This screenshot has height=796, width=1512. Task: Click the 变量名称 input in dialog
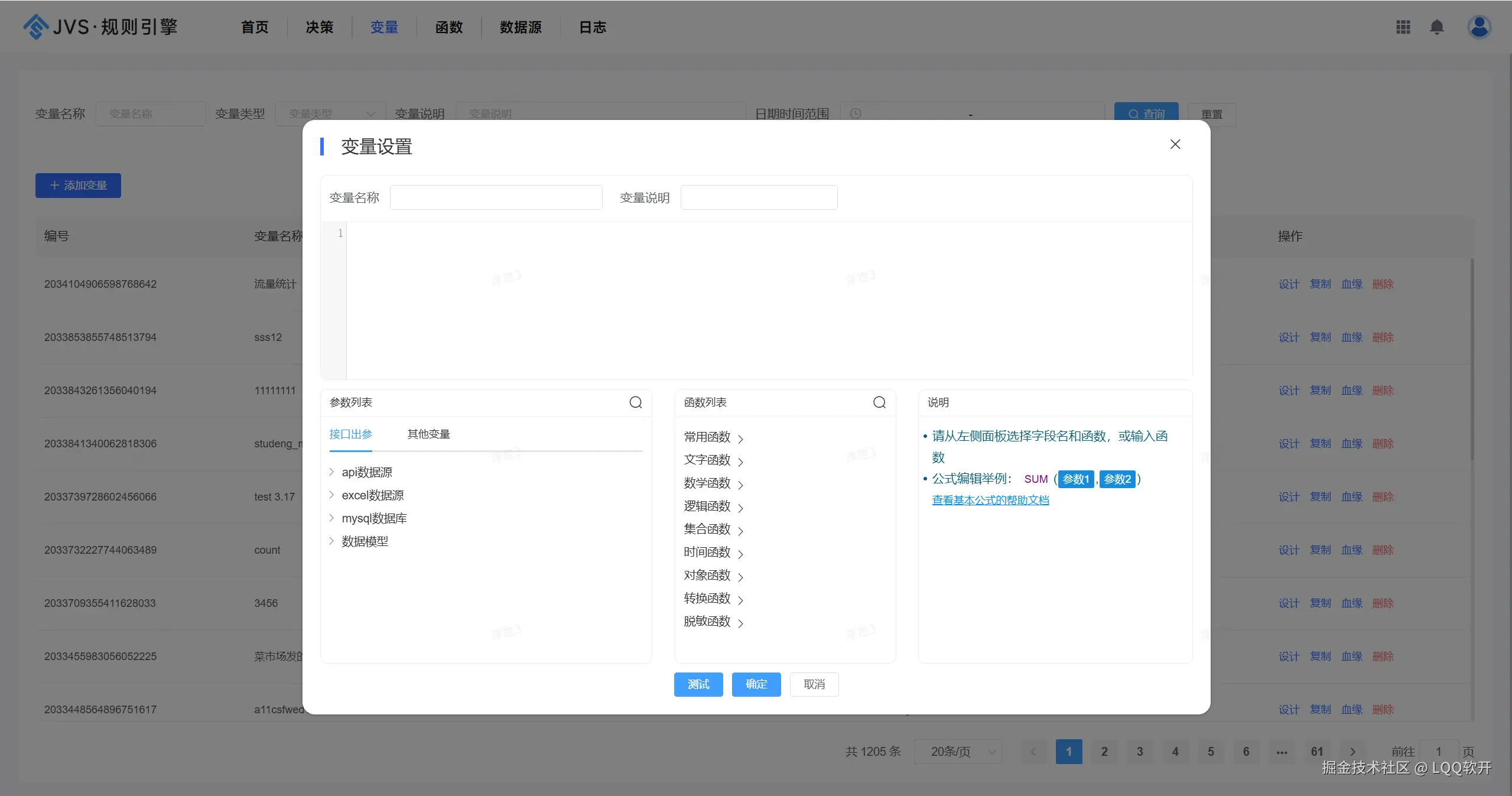[x=496, y=197]
